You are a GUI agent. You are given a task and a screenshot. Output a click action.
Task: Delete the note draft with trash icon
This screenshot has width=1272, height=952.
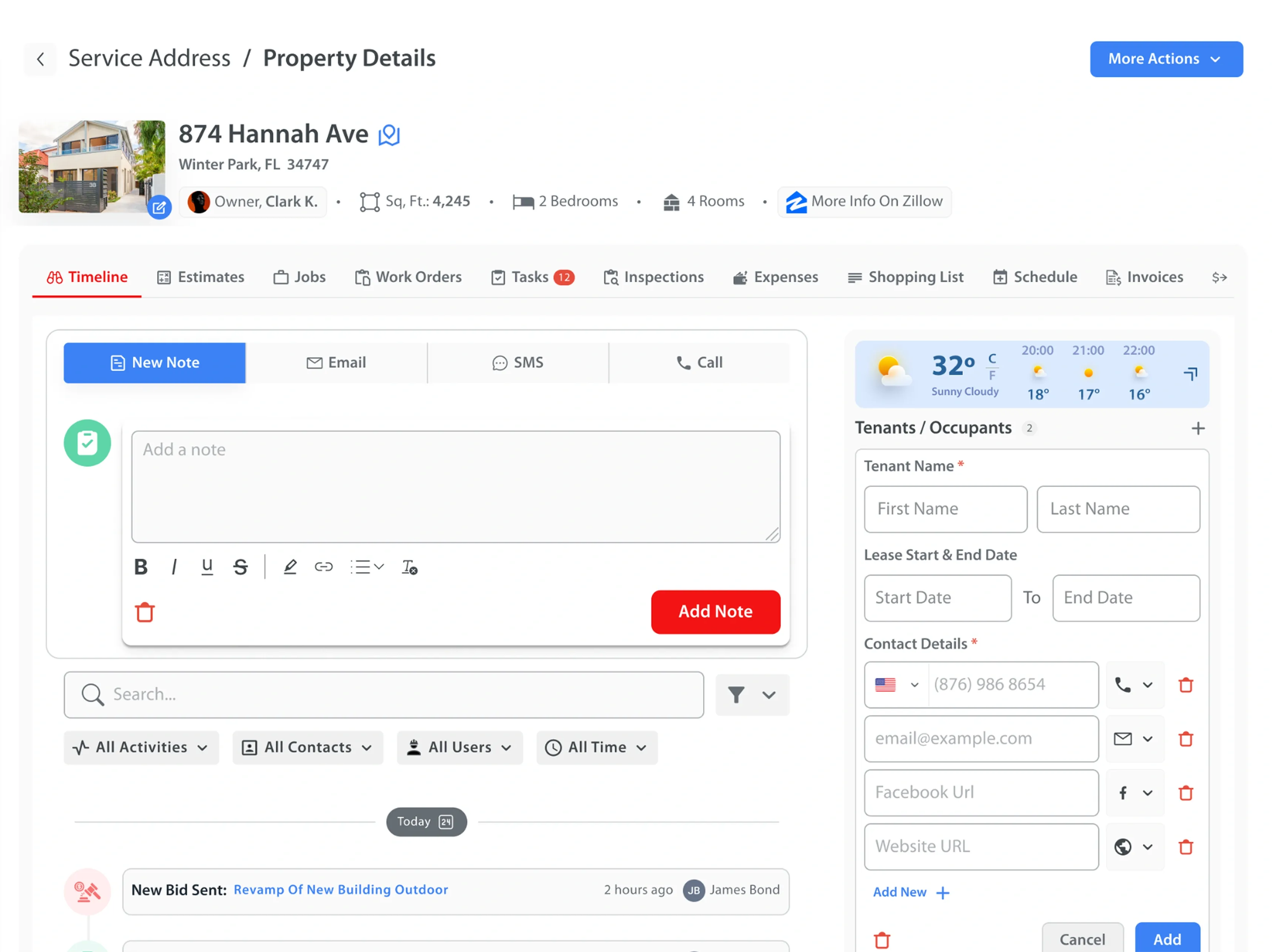tap(145, 612)
